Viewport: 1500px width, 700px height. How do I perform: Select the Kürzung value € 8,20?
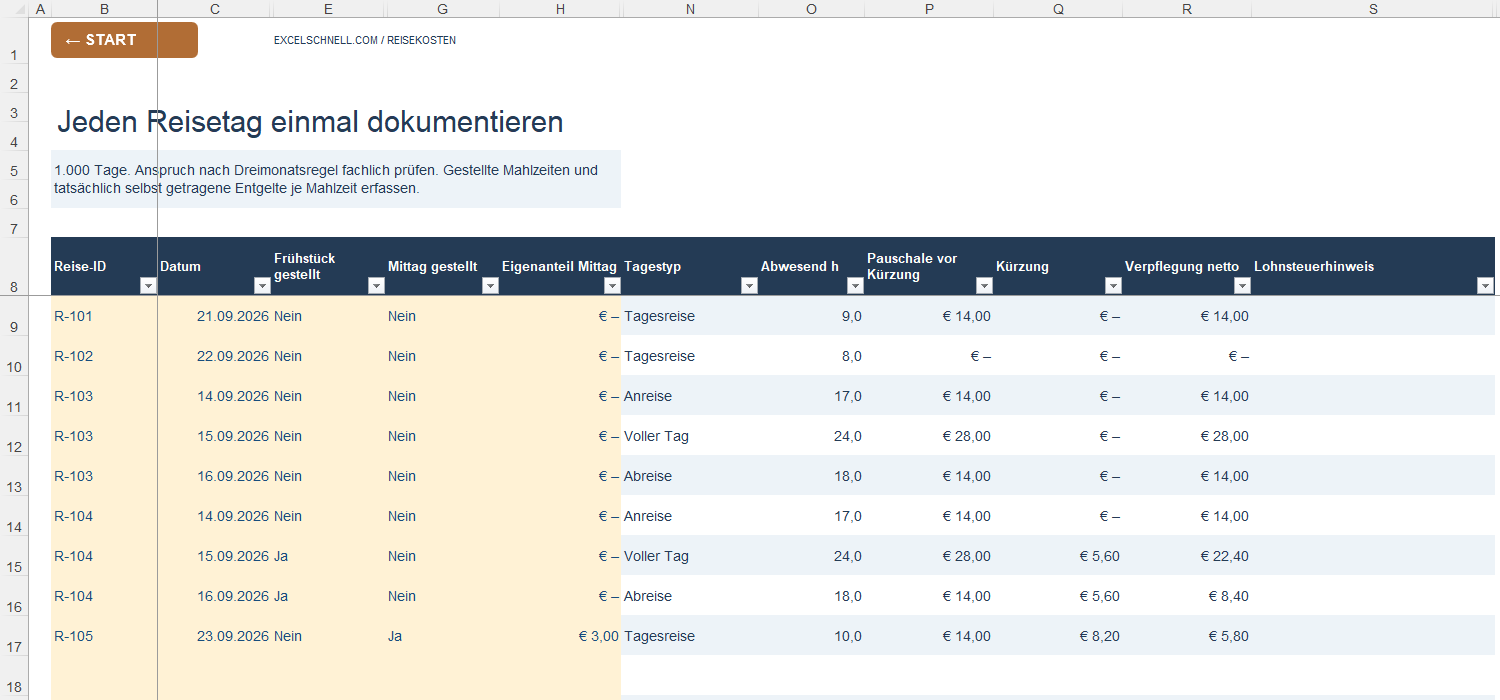tap(1058, 636)
